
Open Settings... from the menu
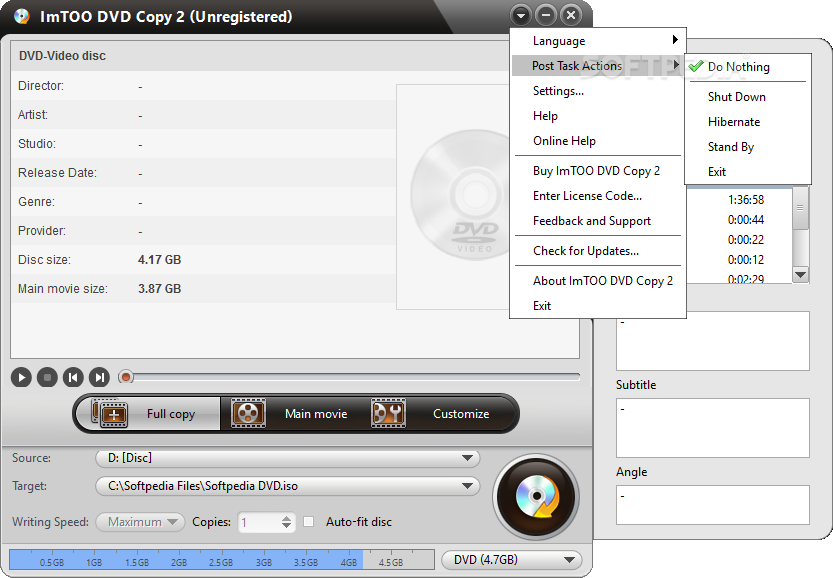click(598, 91)
